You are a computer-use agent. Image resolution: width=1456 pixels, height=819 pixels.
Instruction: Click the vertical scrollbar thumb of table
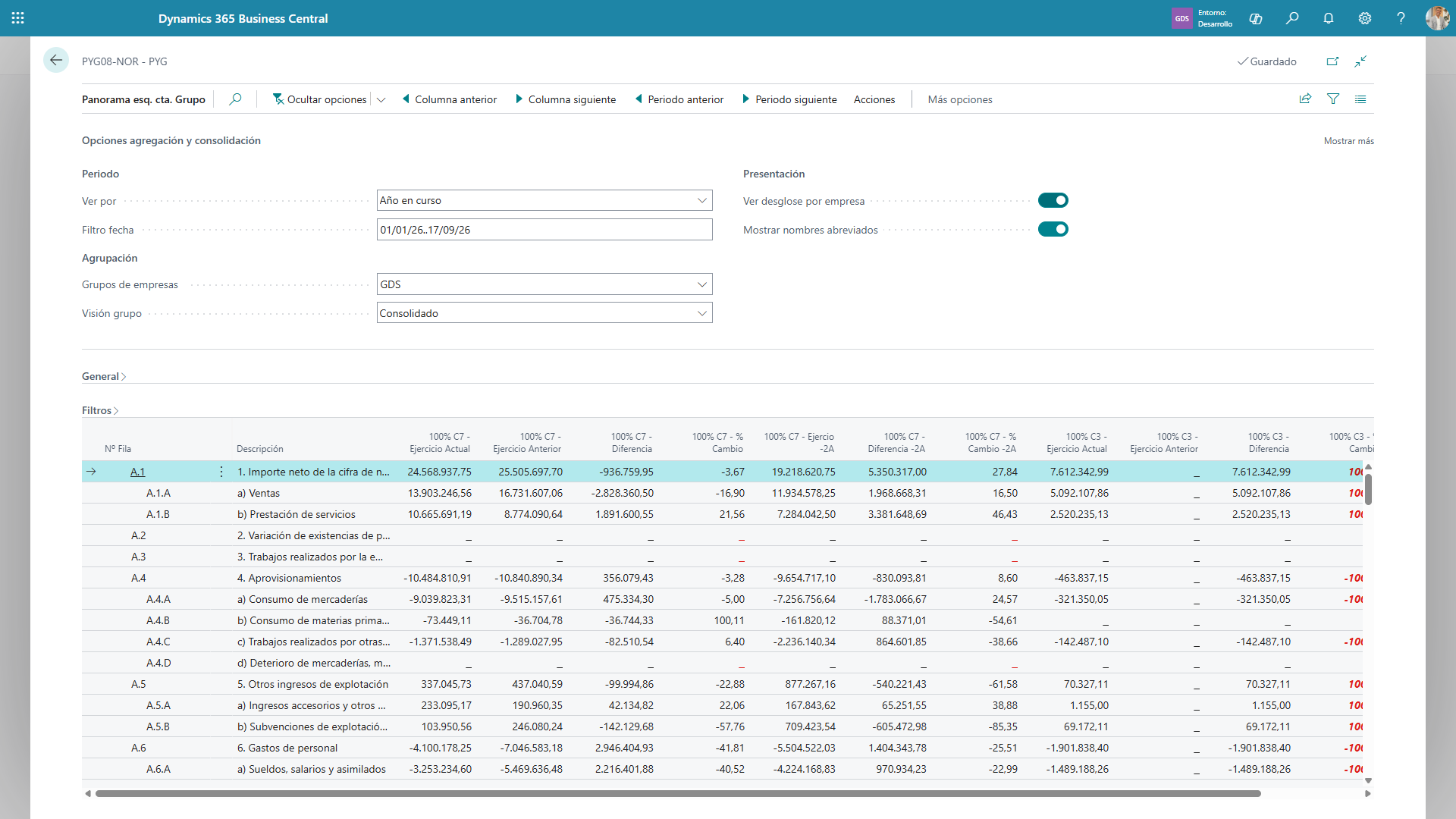click(1368, 489)
